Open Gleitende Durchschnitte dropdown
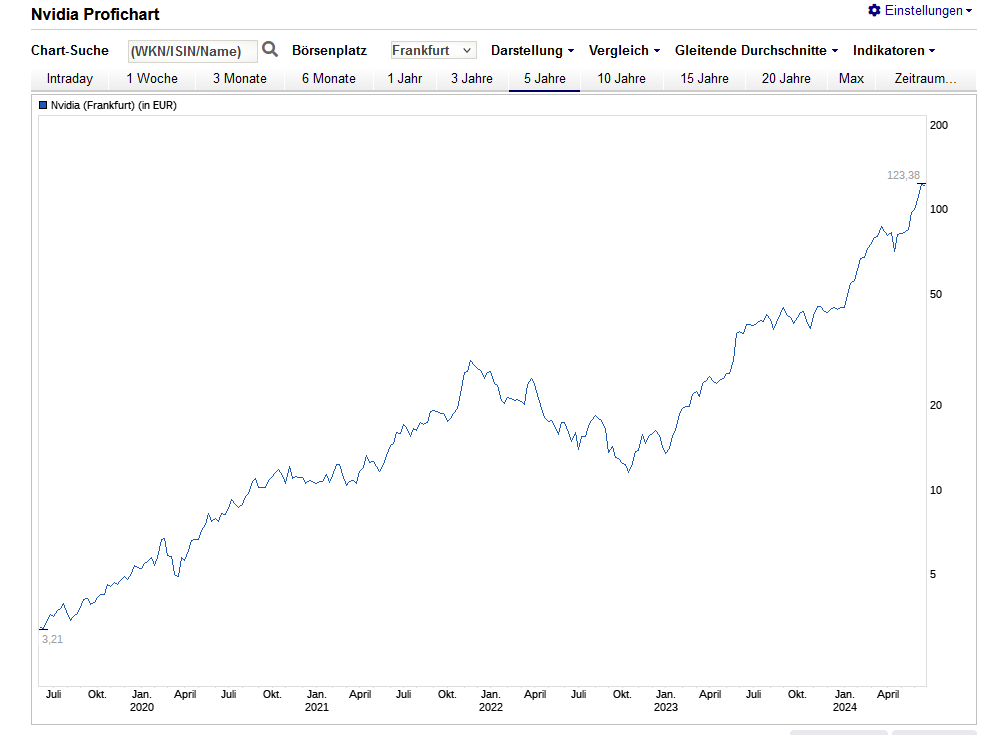Screen dimensions: 1001x735 pyautogui.click(x=756, y=50)
